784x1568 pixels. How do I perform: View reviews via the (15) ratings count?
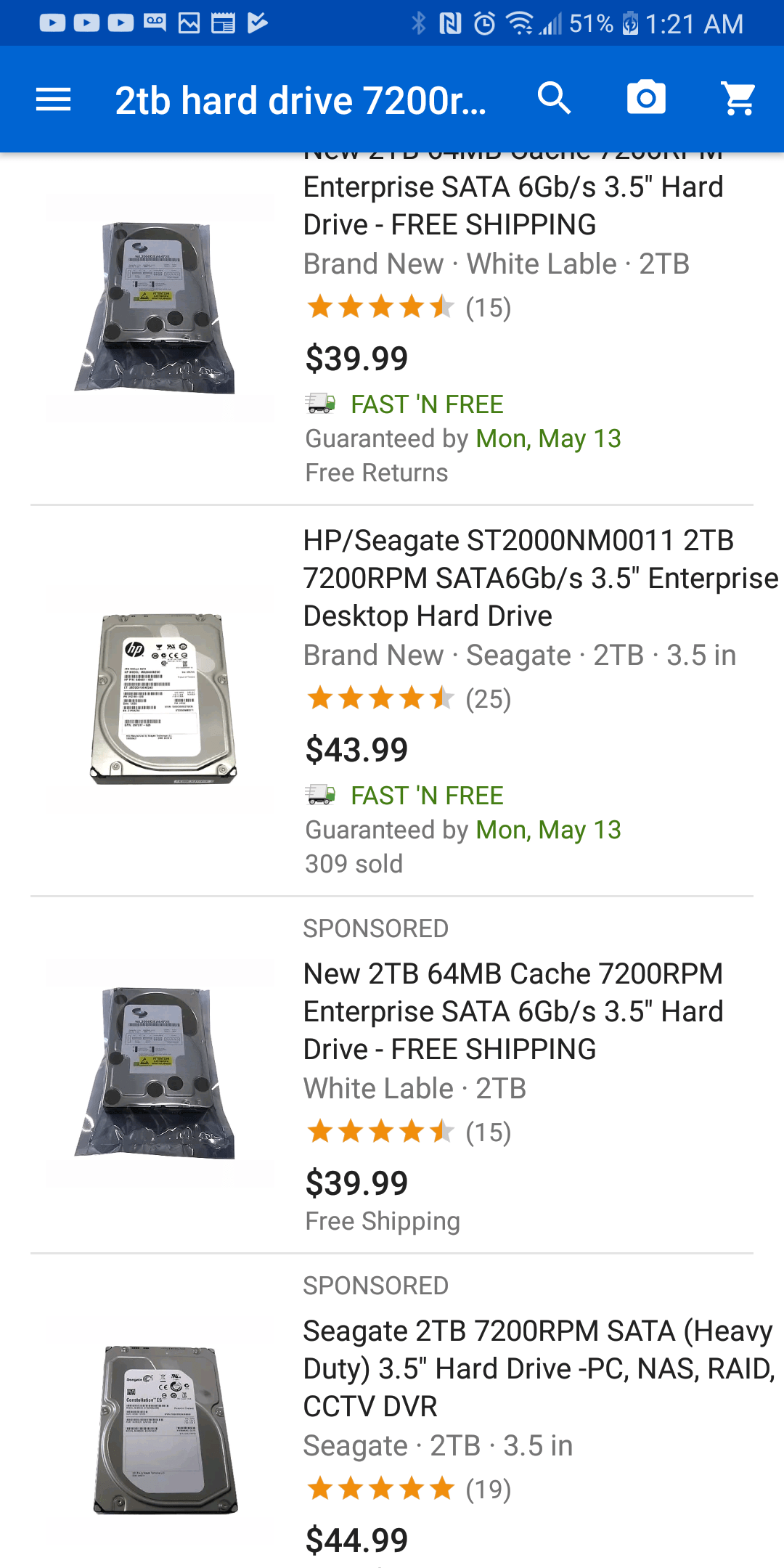pyautogui.click(x=488, y=308)
